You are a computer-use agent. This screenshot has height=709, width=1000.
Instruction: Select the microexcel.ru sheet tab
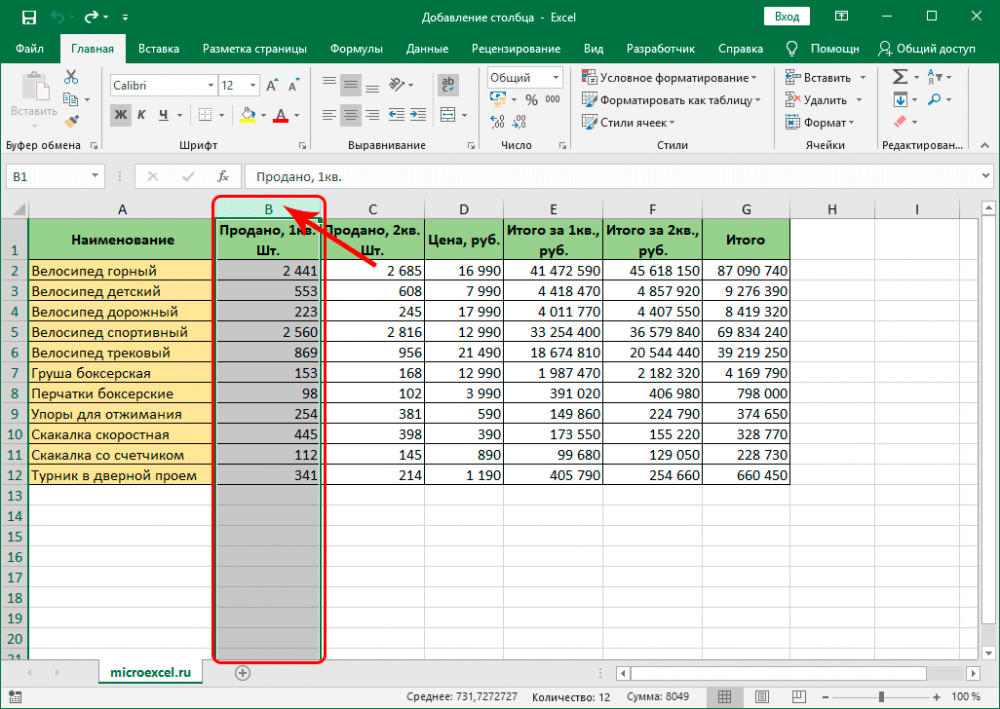(151, 673)
